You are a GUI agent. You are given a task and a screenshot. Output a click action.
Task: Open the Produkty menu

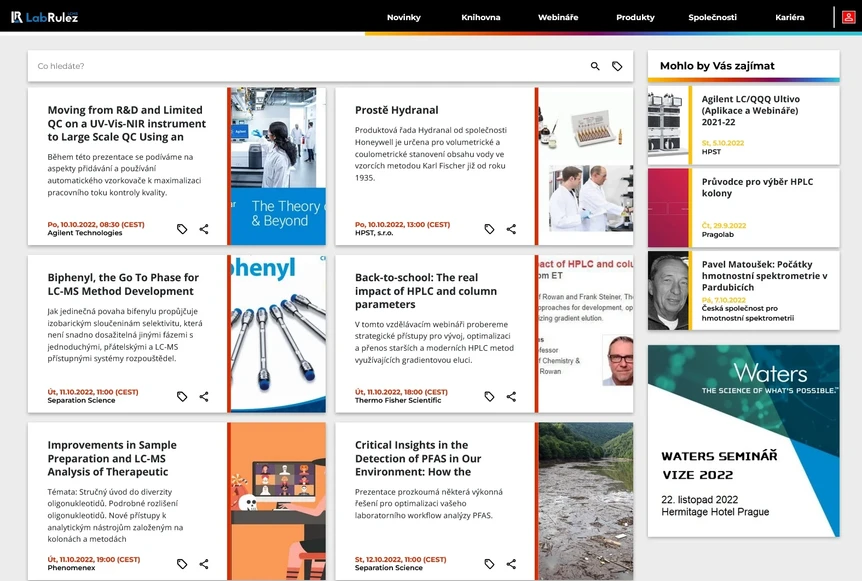[636, 17]
